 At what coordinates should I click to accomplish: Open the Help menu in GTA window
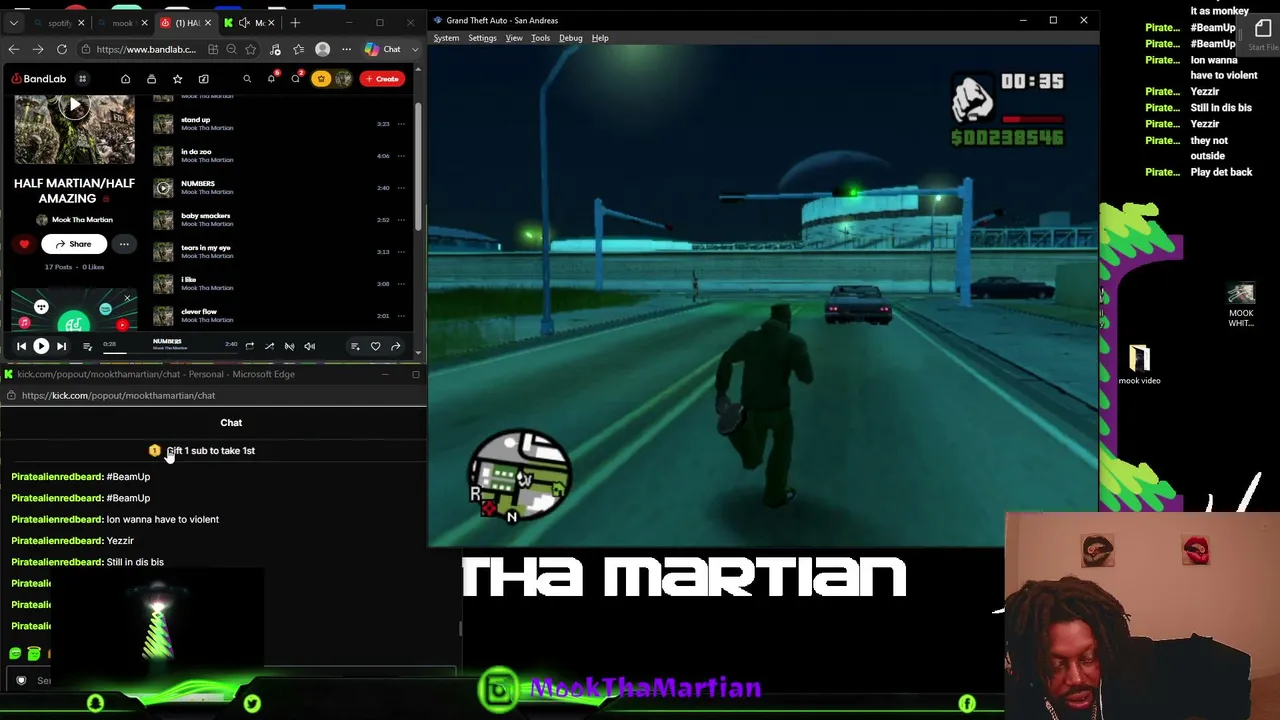pyautogui.click(x=600, y=38)
